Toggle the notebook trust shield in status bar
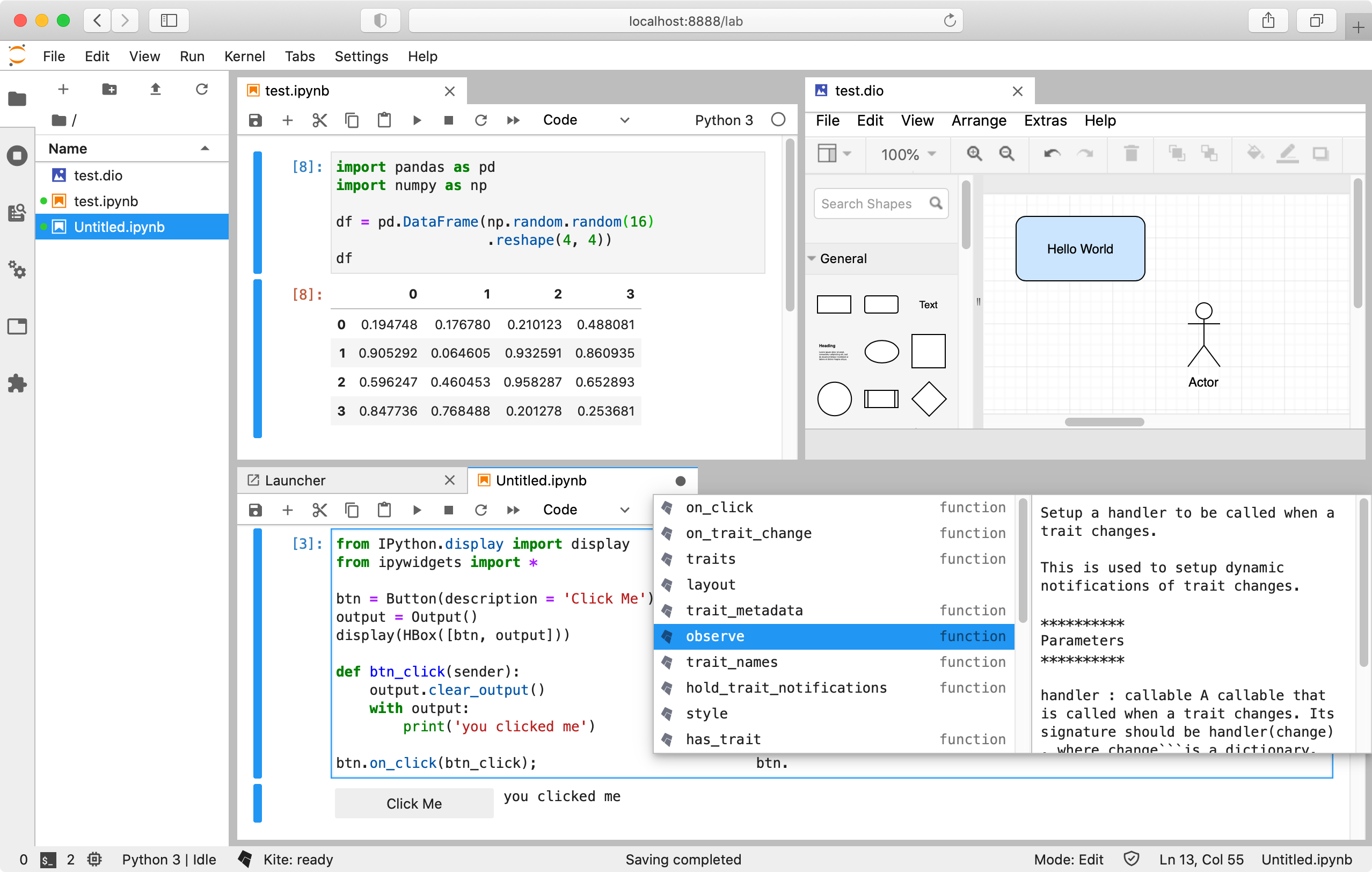 point(1131,859)
